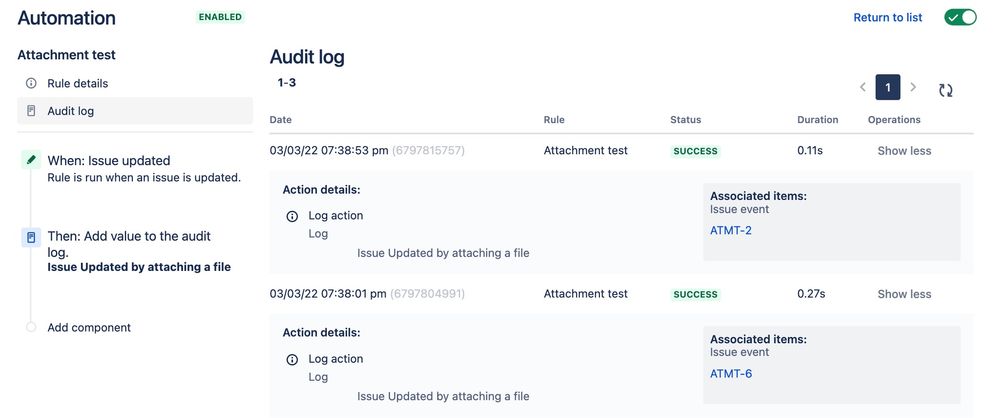Click the refresh audit log icon
Image resolution: width=999 pixels, height=418 pixels.
(945, 90)
